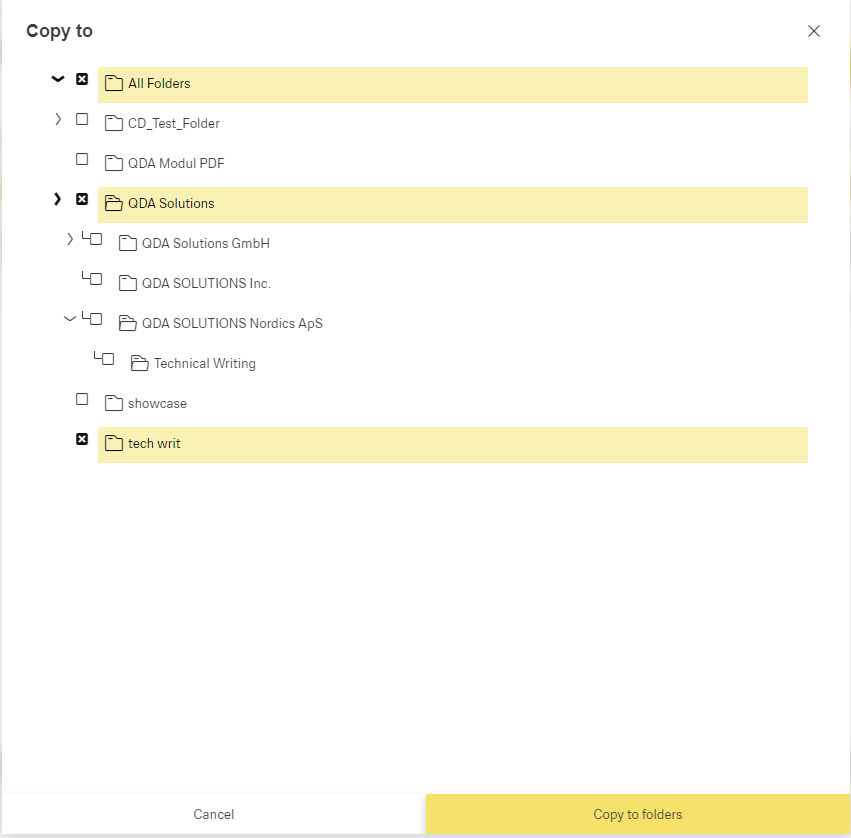Click the QDA SOLUTIONS Inc. folder icon
This screenshot has height=838, width=851.
point(127,284)
